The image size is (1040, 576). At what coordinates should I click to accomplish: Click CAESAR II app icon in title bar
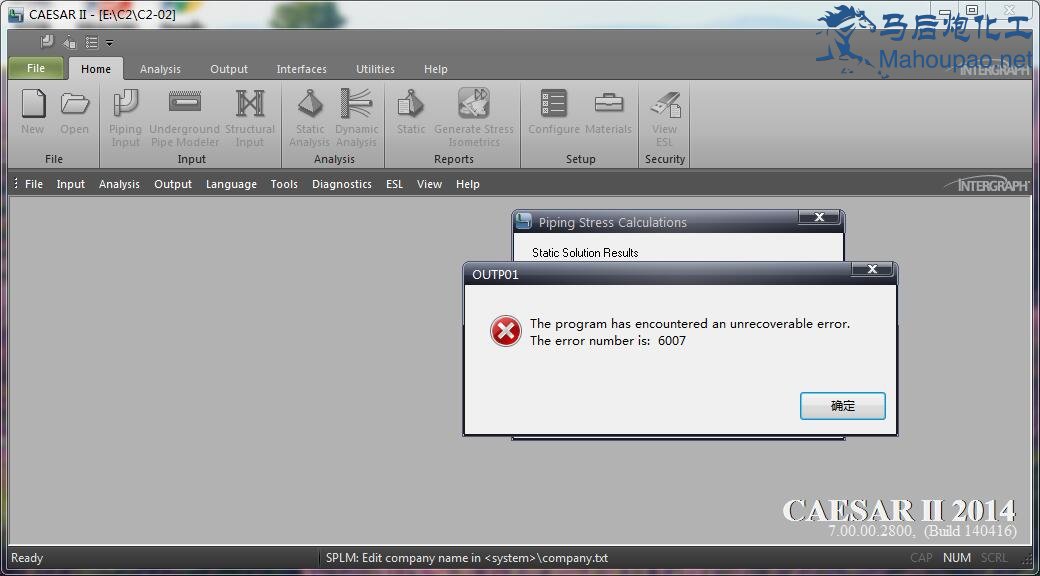pyautogui.click(x=16, y=15)
